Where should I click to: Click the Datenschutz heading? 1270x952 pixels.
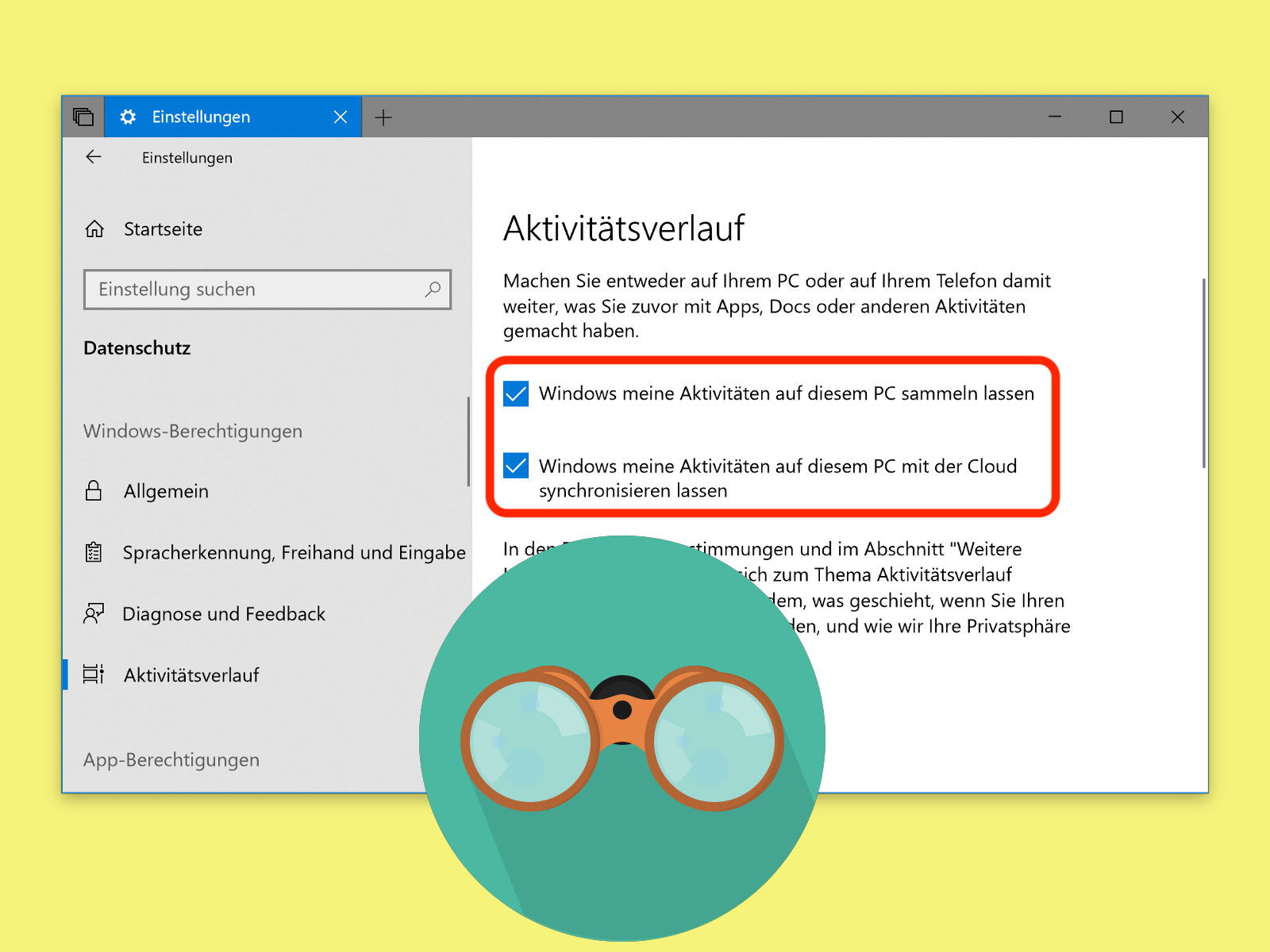(x=137, y=347)
